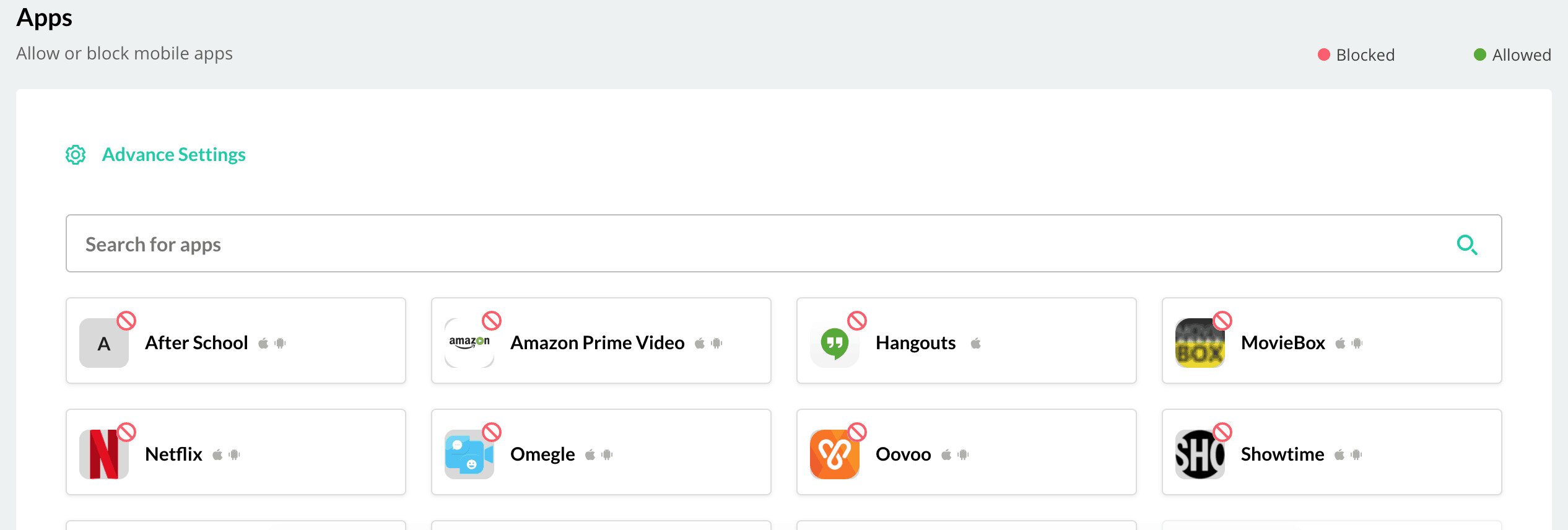Click the Omegle app icon
1568x530 pixels.
[469, 455]
